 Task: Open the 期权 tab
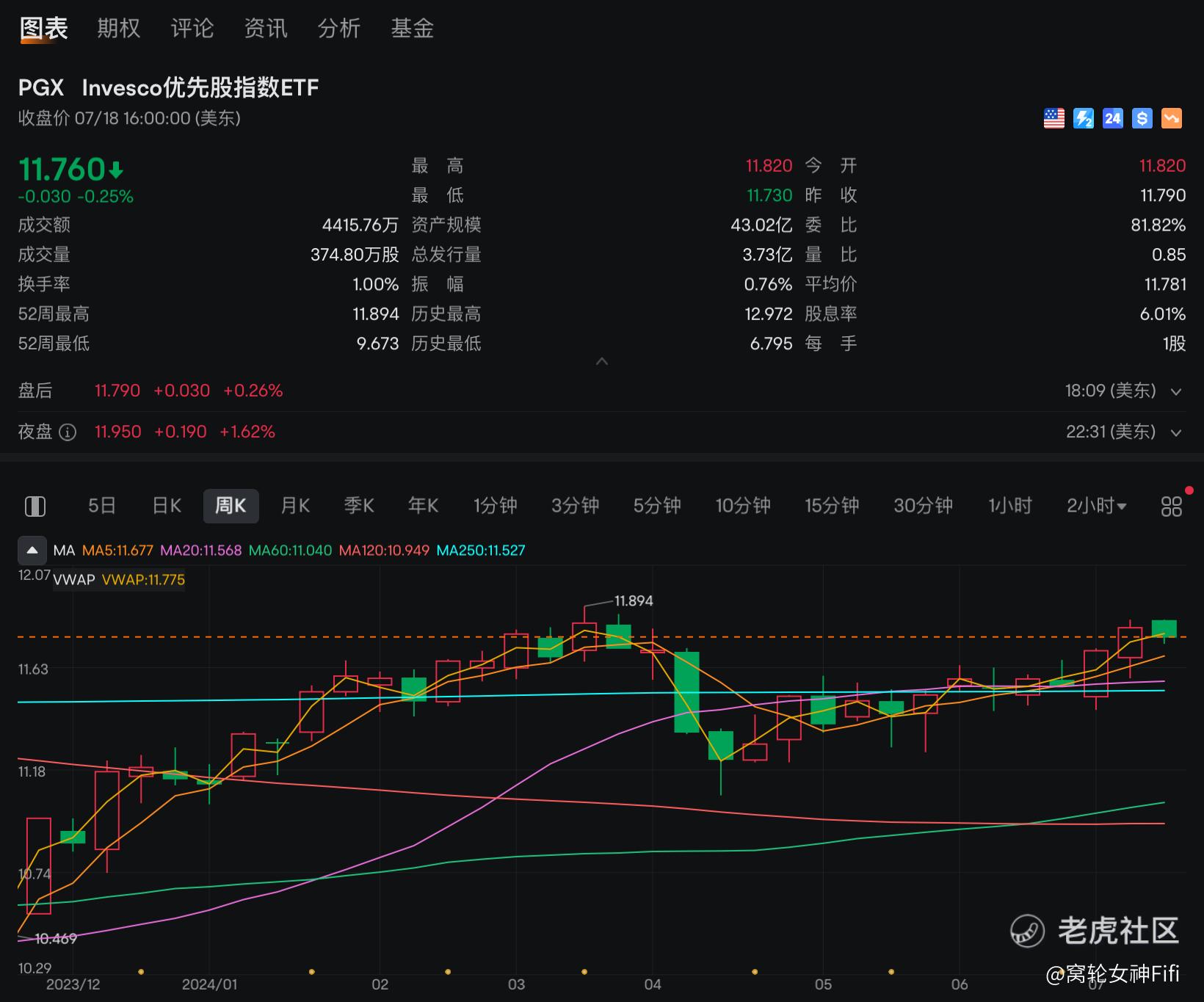[119, 29]
